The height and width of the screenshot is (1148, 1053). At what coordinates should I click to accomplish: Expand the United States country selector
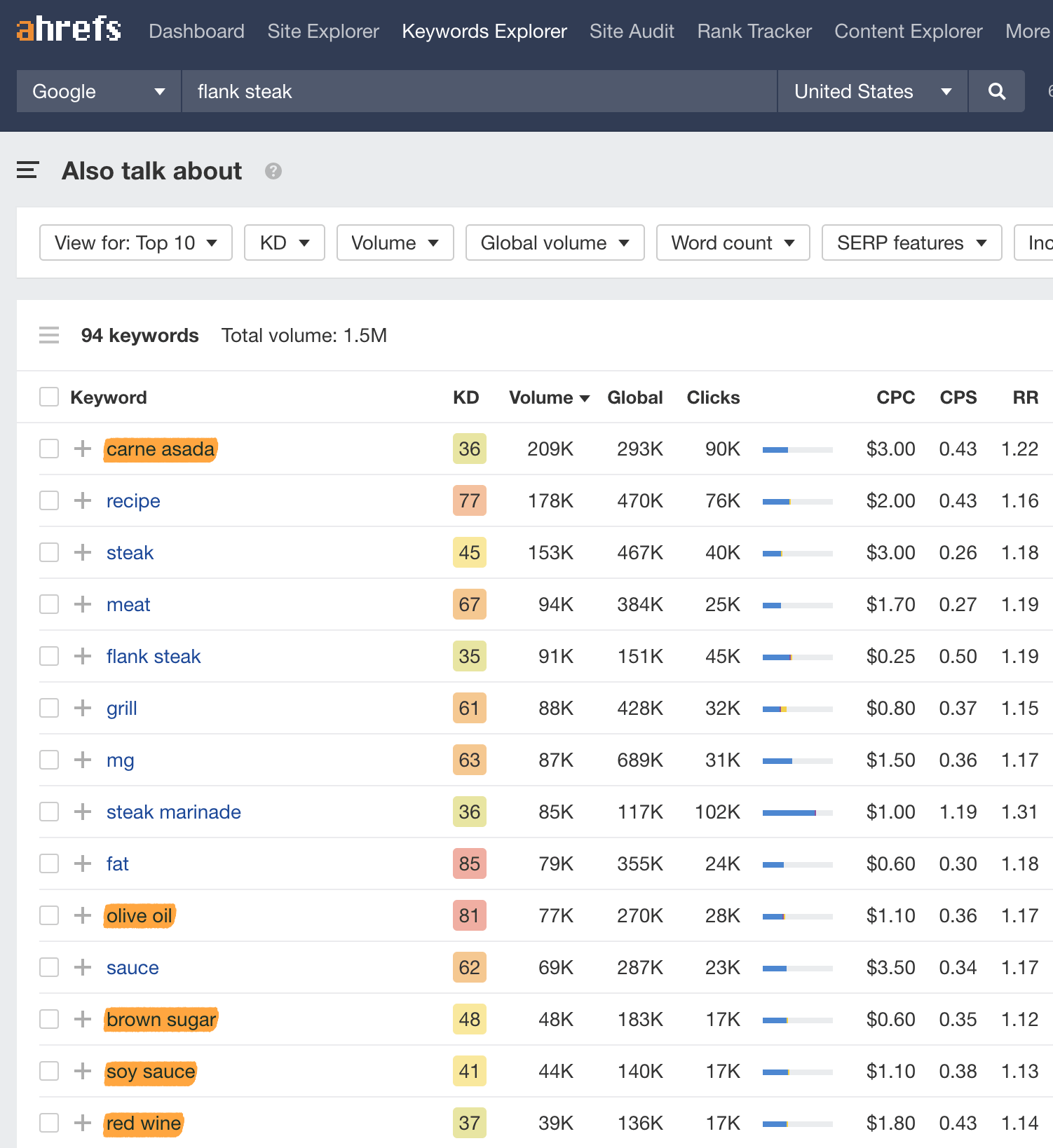[x=872, y=91]
